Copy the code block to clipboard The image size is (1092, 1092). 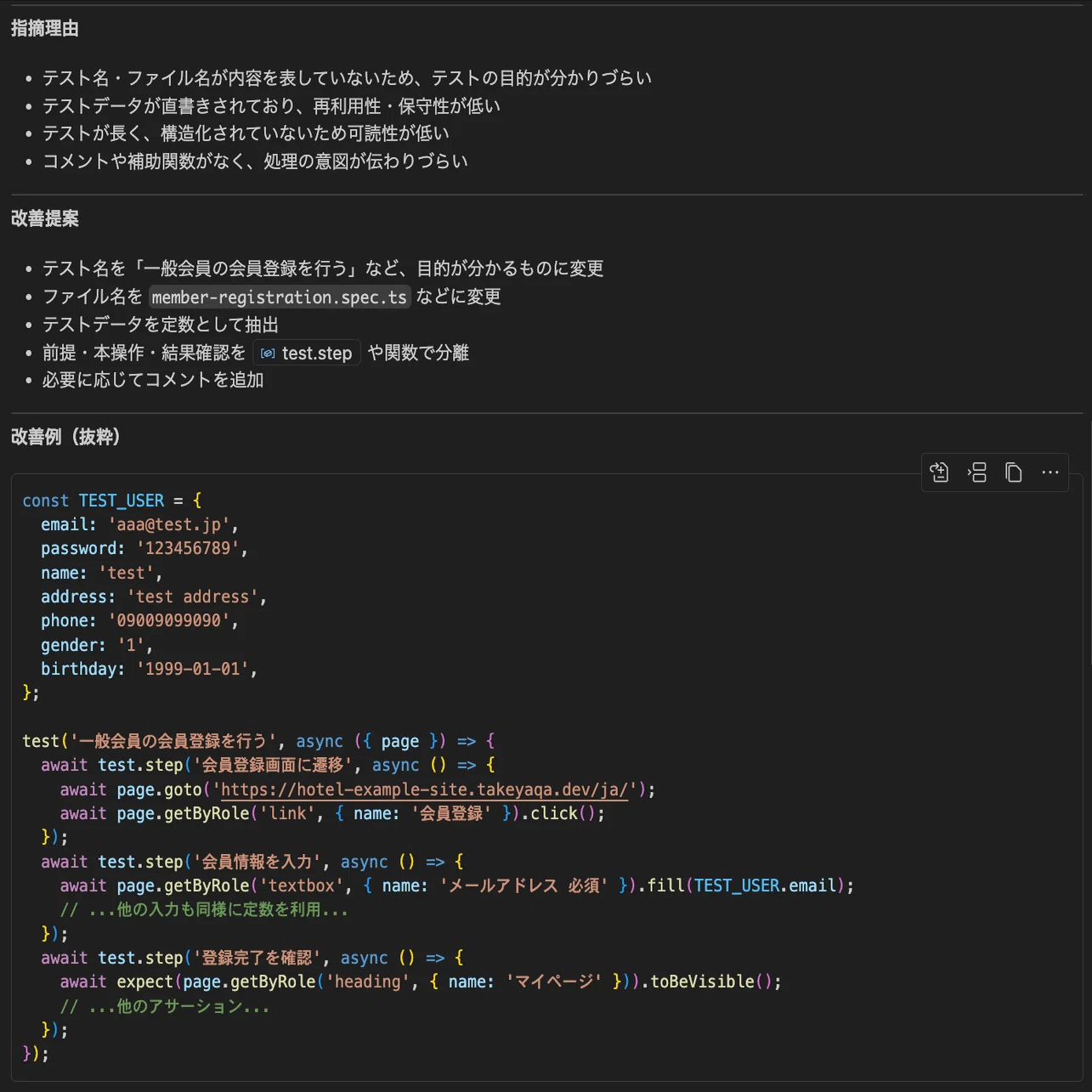click(1013, 472)
